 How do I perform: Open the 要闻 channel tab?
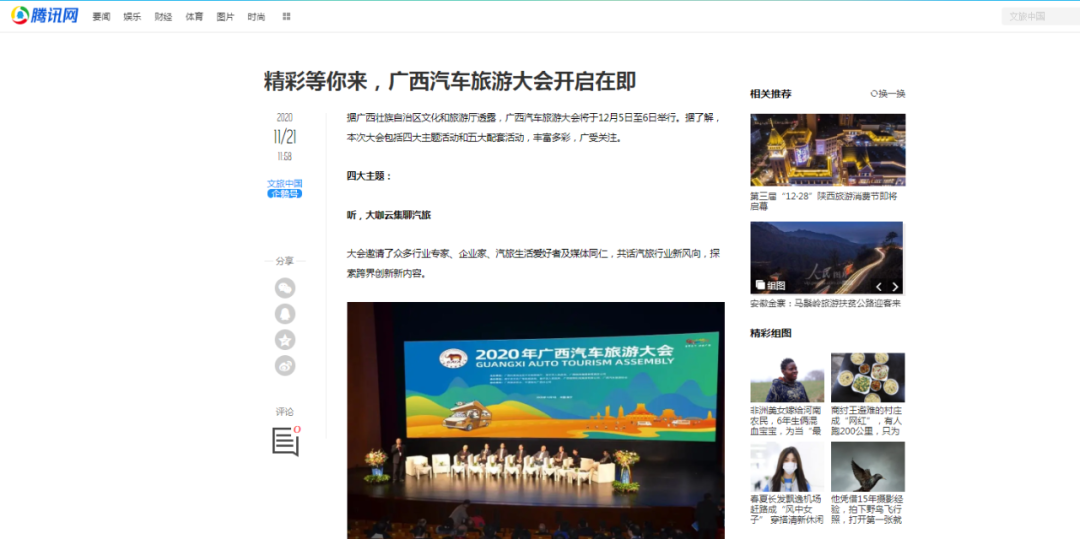click(x=101, y=17)
